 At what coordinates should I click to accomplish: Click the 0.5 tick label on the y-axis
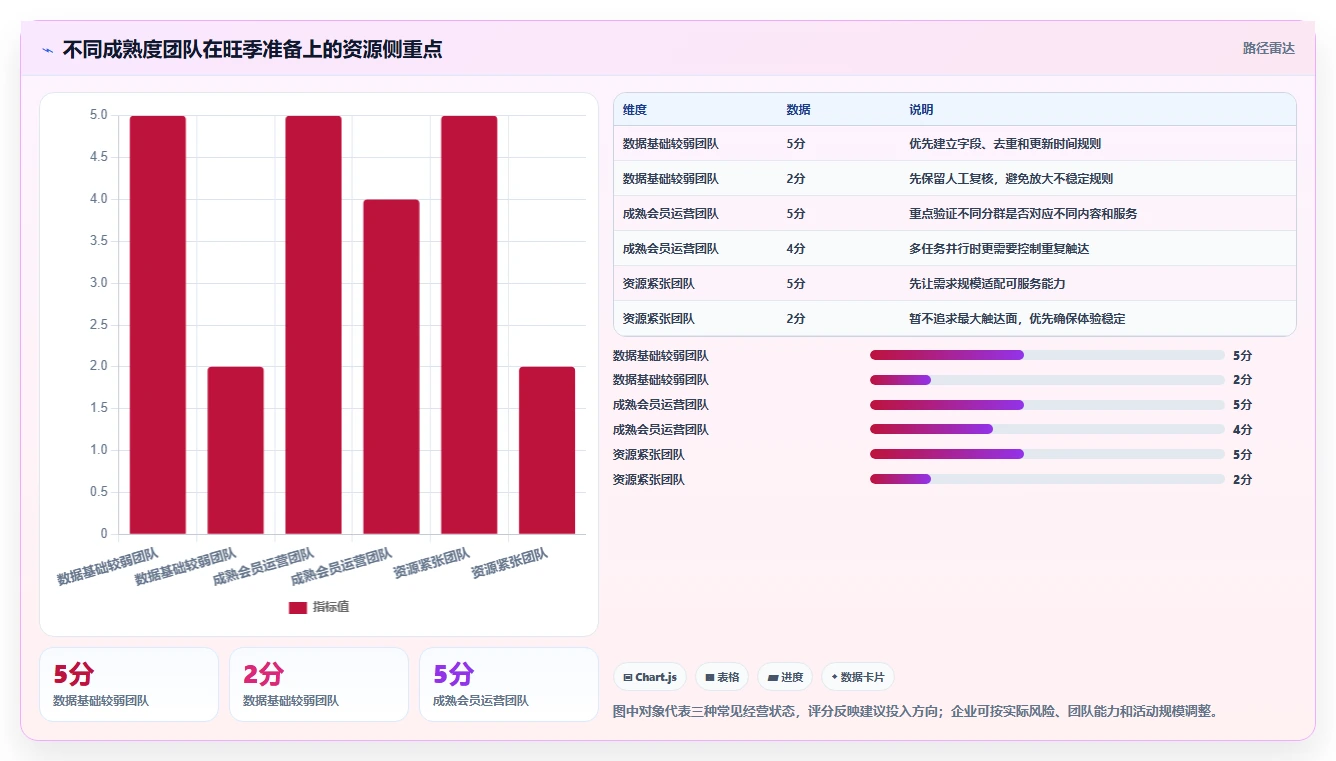[x=98, y=492]
